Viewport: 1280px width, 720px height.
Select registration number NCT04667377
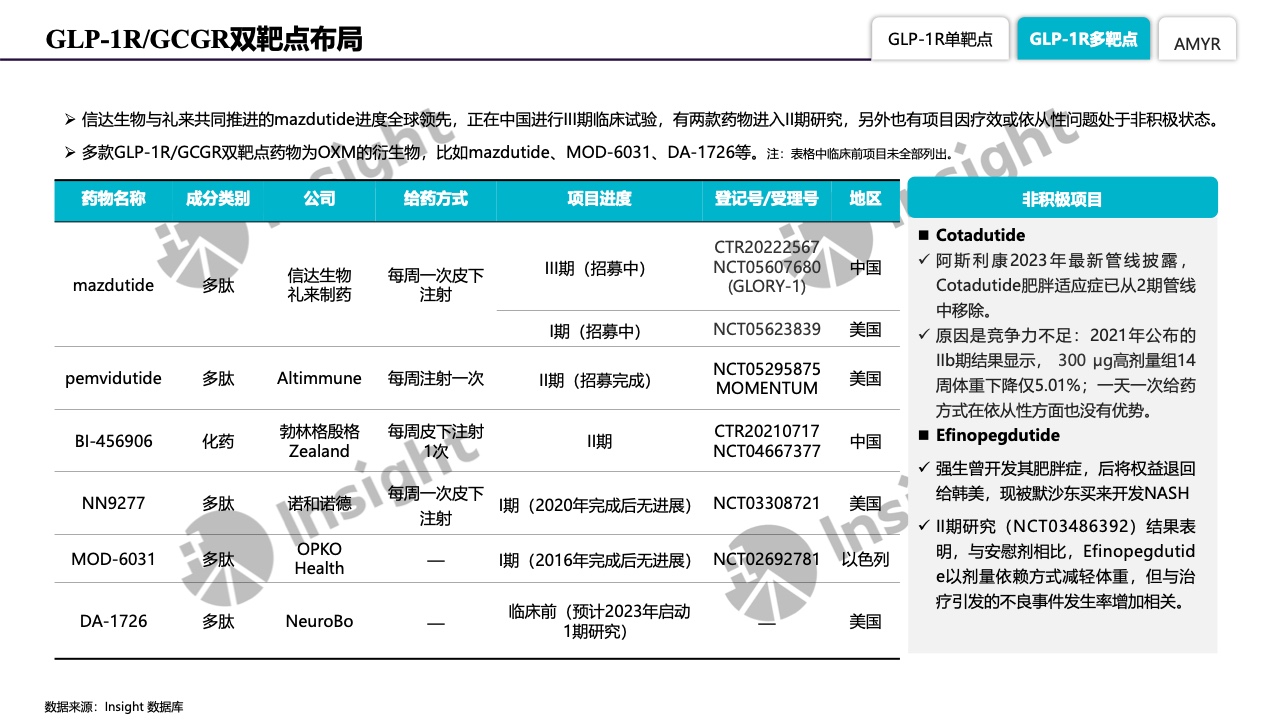767,451
